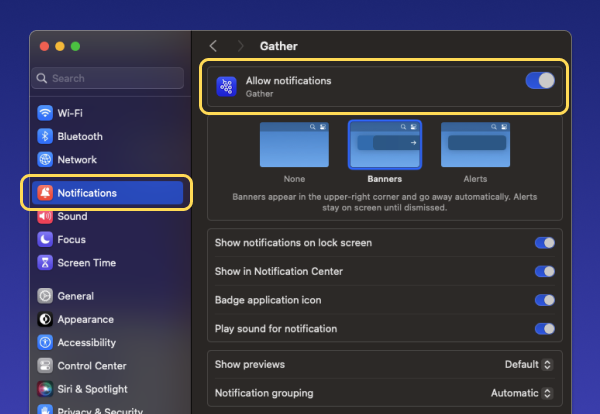The height and width of the screenshot is (414, 600).
Task: Click into the Search field
Action: [x=108, y=78]
